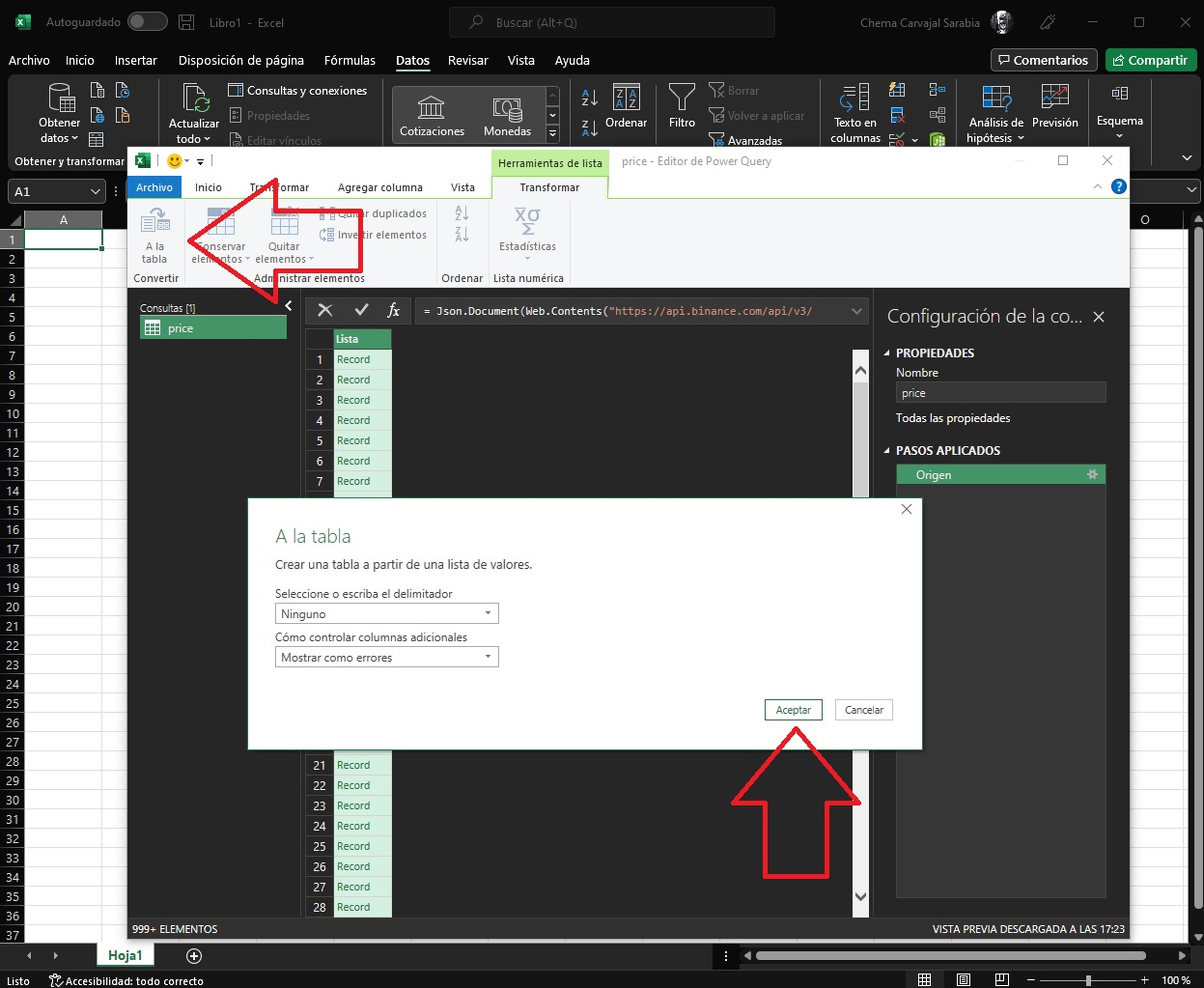Click Previsión forecast icon
This screenshot has width=1204, height=988.
tap(1054, 97)
